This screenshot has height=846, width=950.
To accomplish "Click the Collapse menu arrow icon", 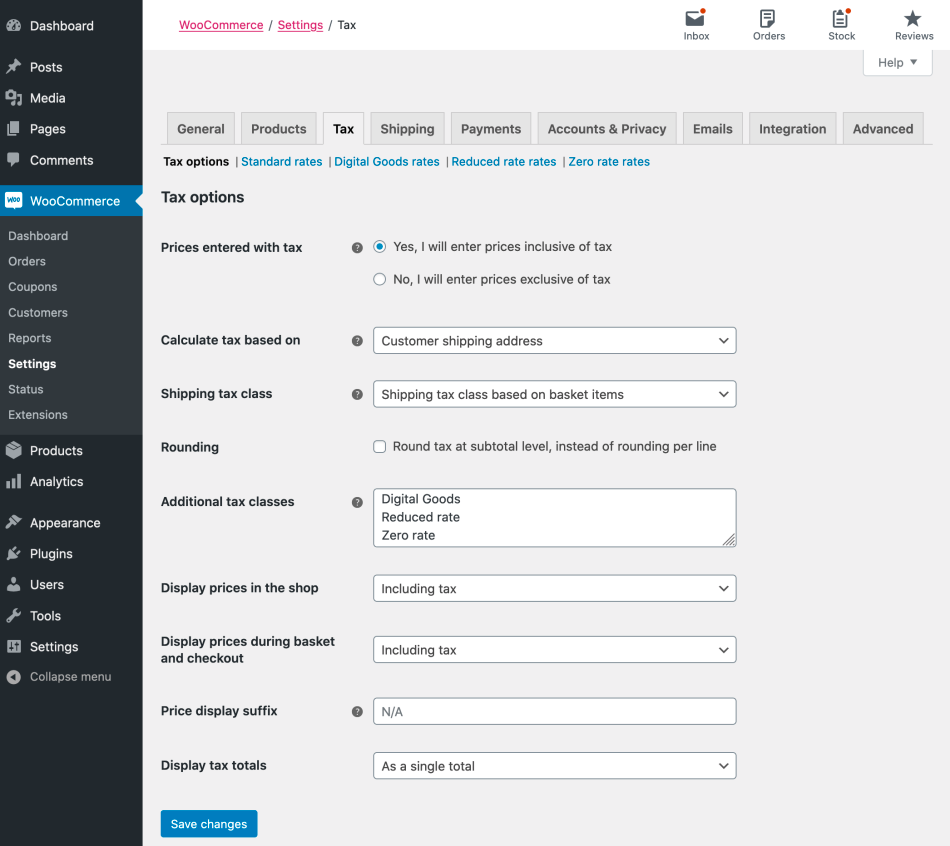I will pyautogui.click(x=13, y=677).
